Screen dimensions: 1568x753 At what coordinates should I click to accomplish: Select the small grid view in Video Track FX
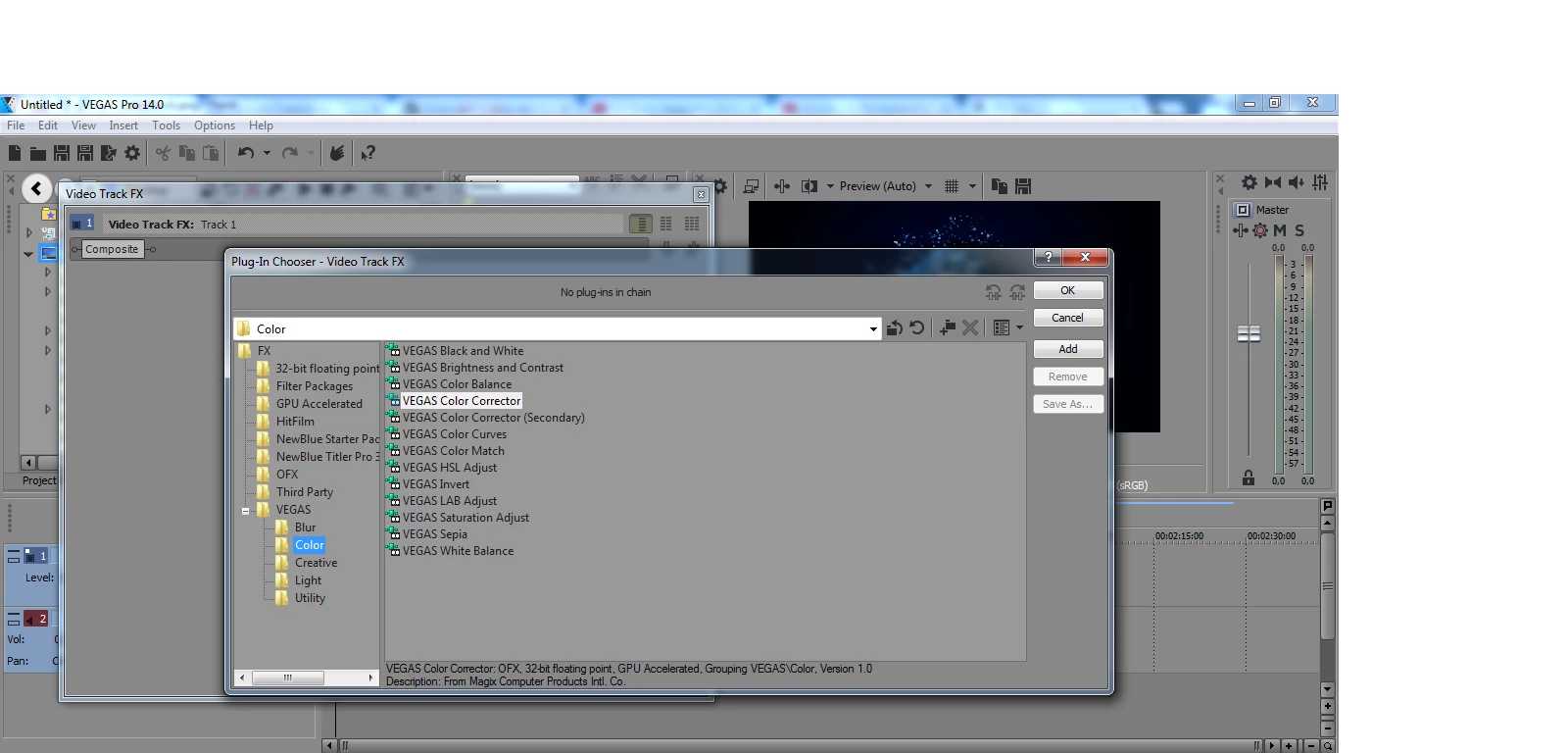(666, 224)
